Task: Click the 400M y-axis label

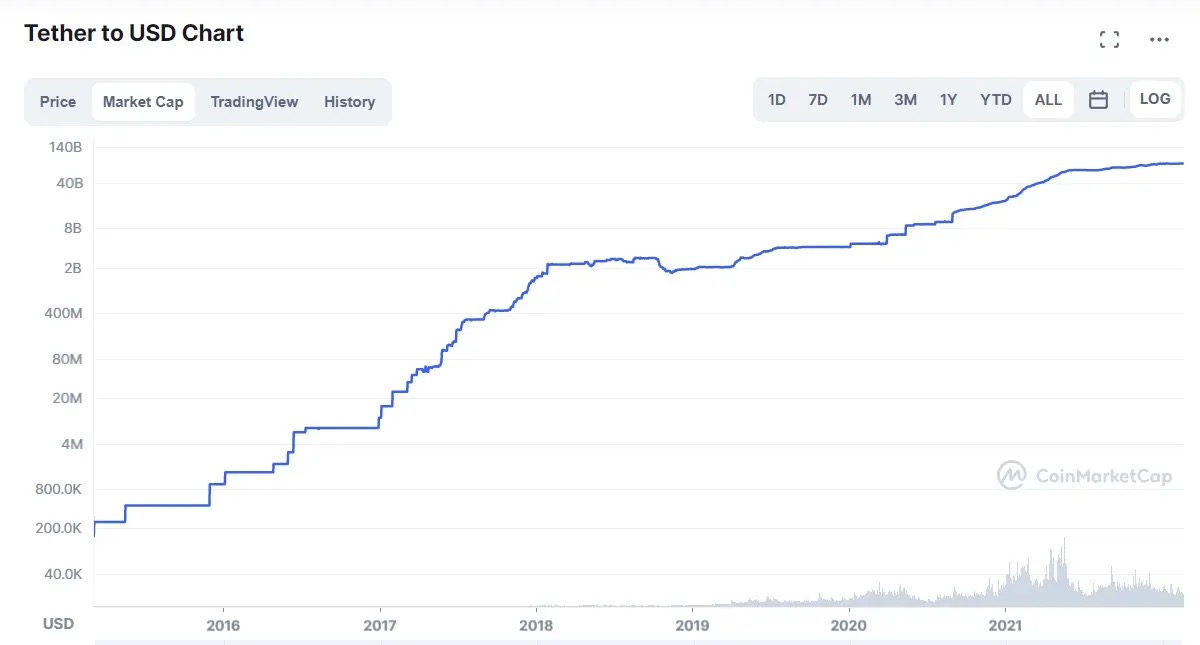Action: coord(65,313)
